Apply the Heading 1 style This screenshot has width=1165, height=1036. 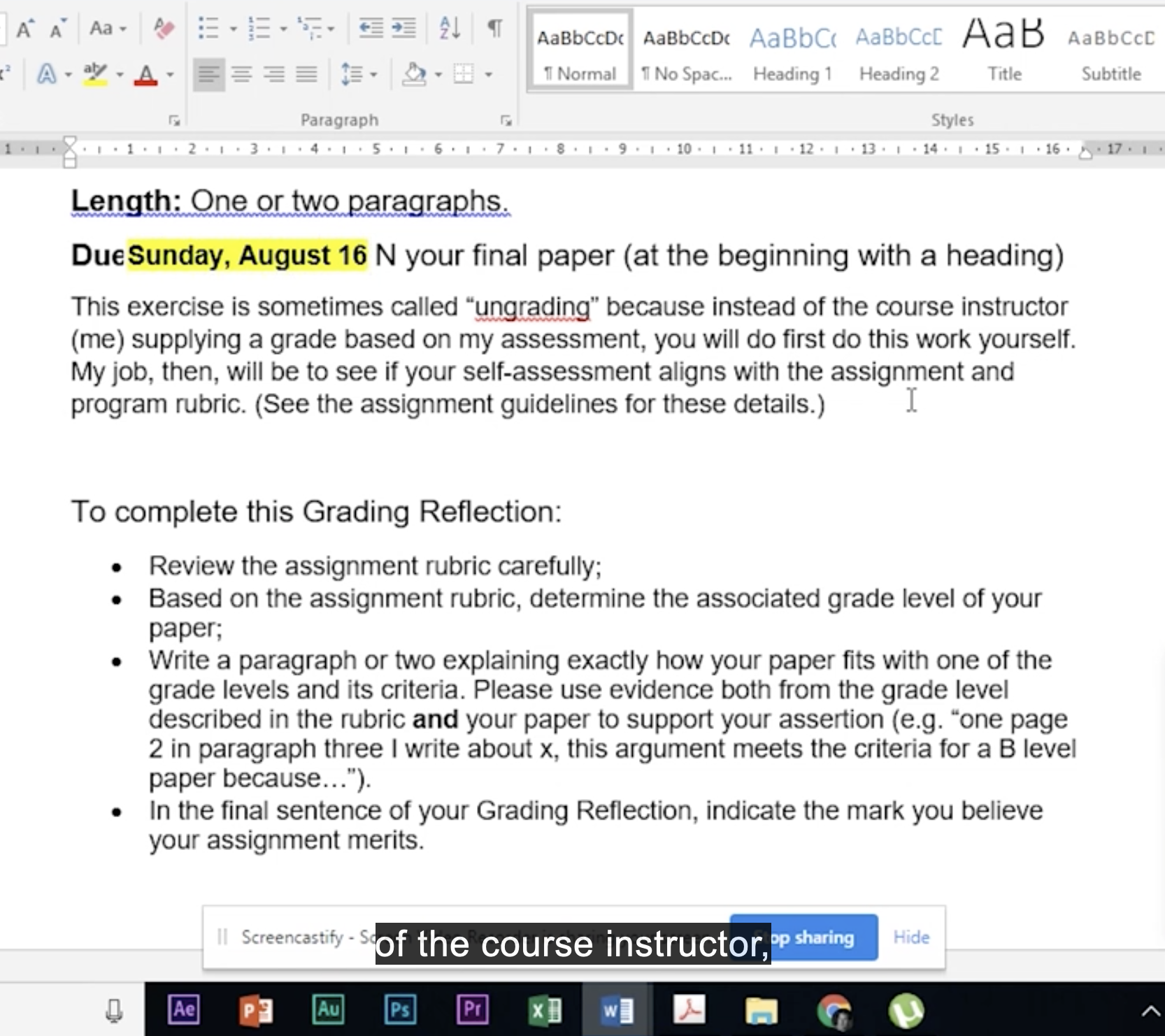click(792, 50)
